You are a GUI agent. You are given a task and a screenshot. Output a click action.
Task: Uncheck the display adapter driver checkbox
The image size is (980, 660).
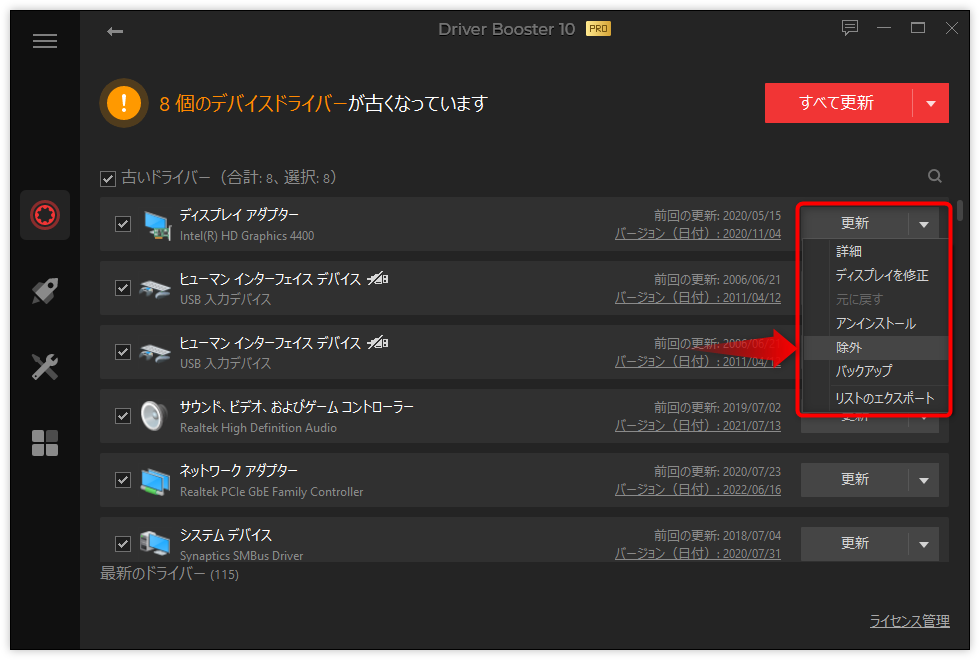point(123,224)
